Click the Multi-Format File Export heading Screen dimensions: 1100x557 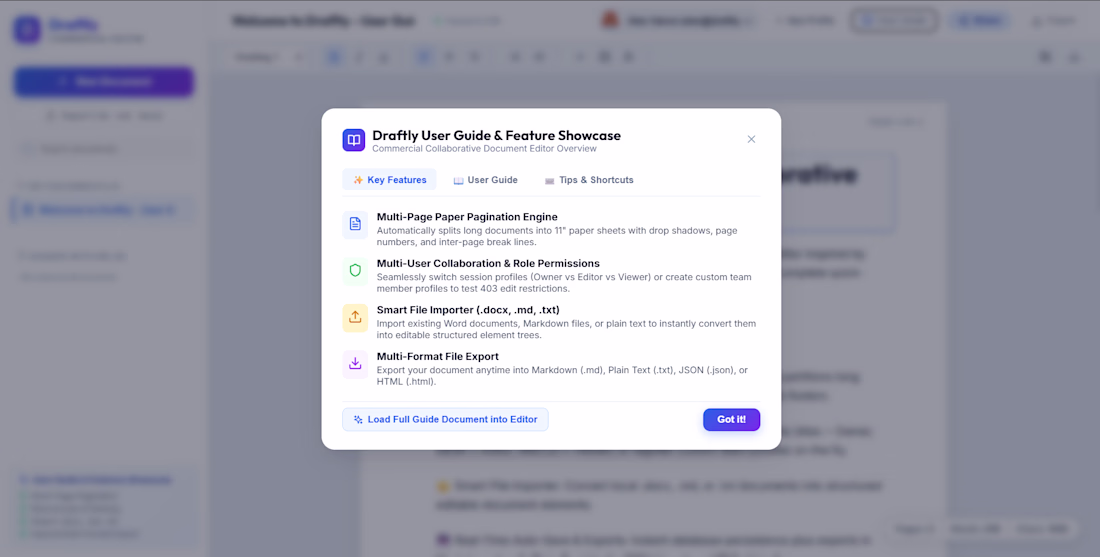(438, 356)
